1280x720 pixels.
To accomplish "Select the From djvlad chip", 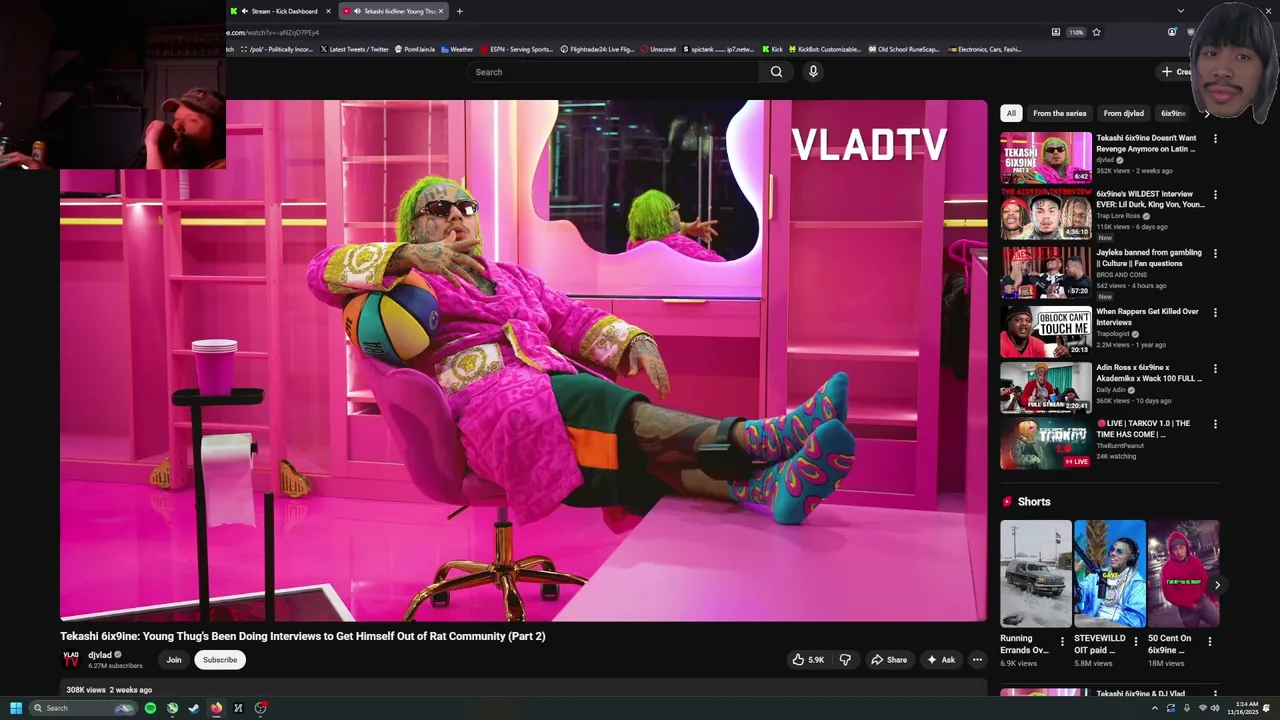I will coord(1123,114).
